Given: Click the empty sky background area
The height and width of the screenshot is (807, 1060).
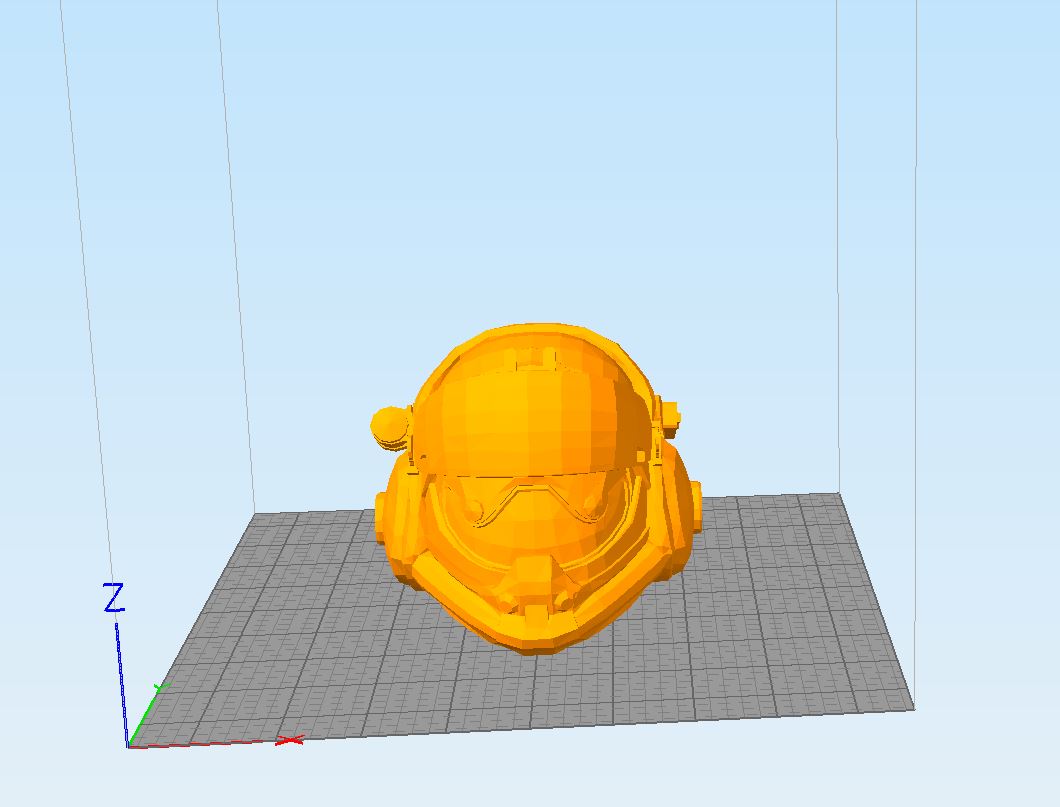Looking at the screenshot, I should point(850,150).
